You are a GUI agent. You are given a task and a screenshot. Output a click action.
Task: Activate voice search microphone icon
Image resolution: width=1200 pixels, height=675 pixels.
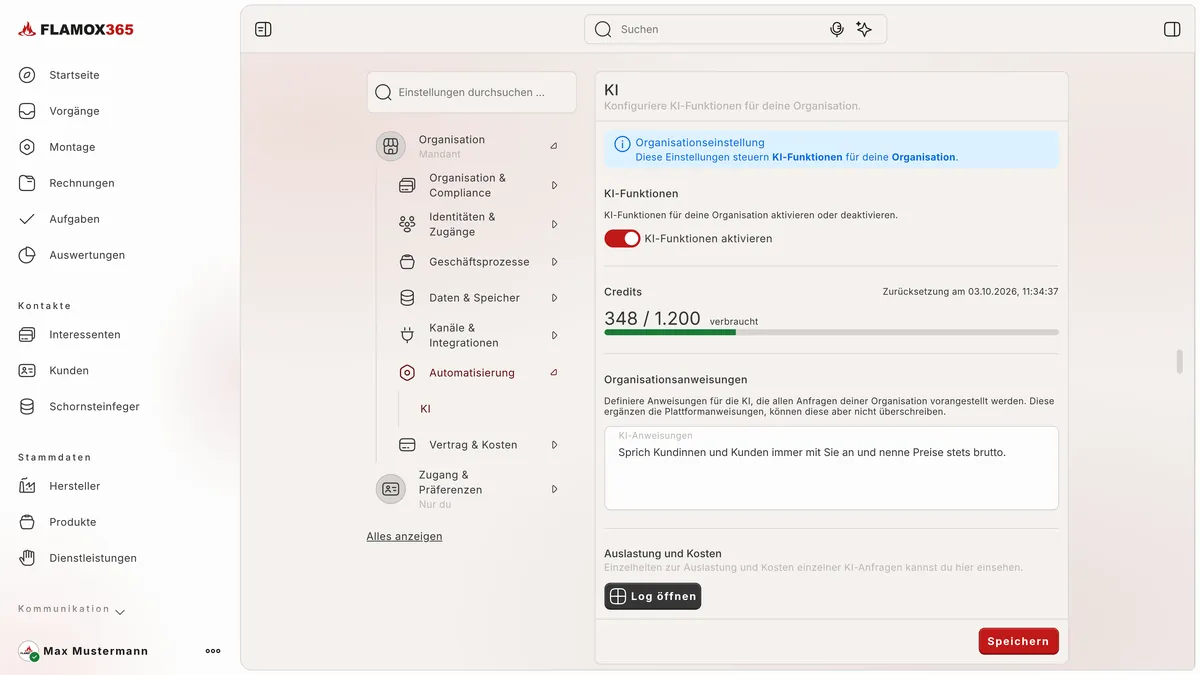pyautogui.click(x=837, y=29)
